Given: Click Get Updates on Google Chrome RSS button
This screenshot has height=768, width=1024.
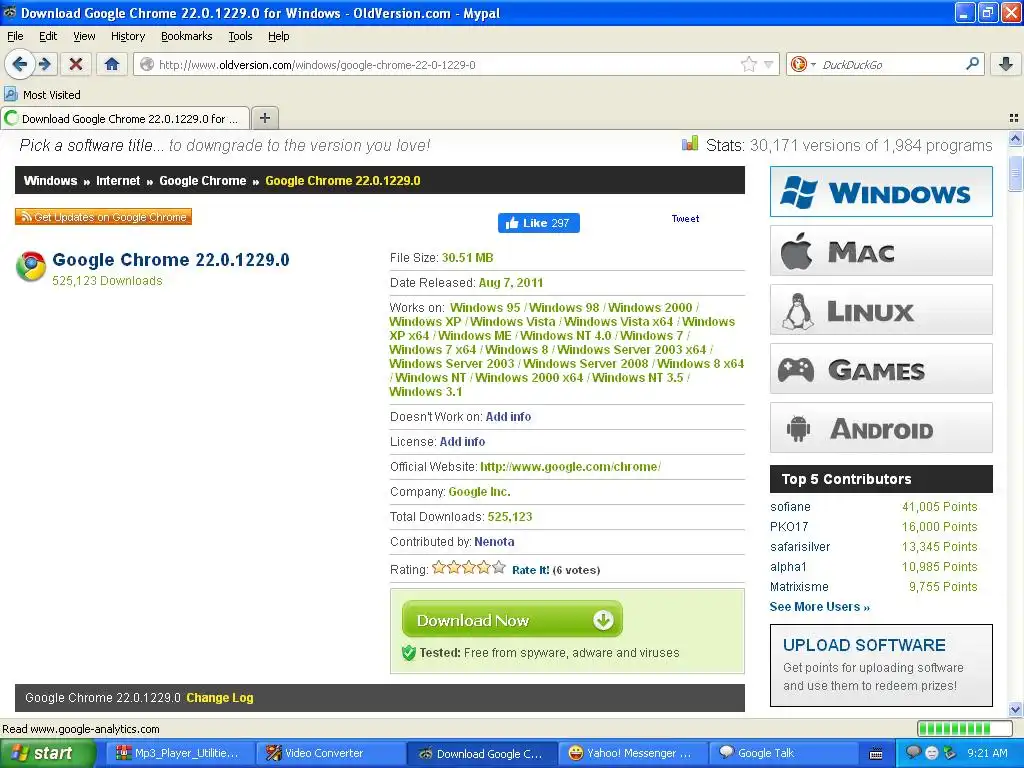Looking at the screenshot, I should (x=103, y=217).
